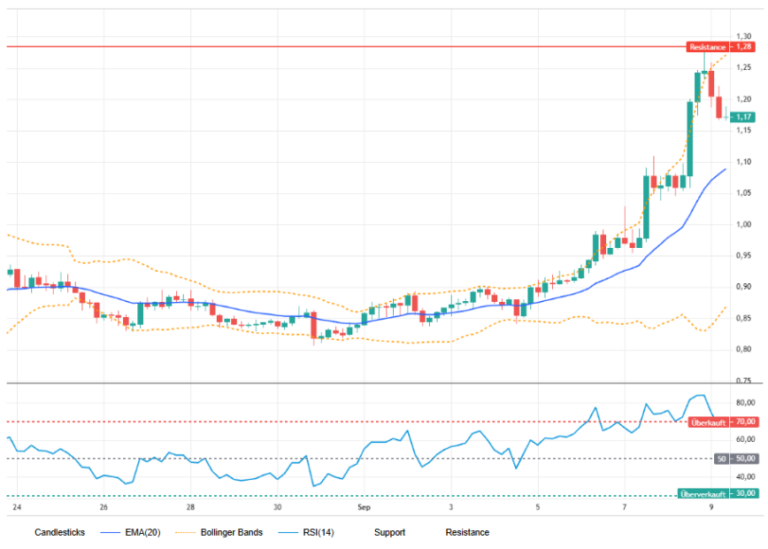Click the 1,25 price axis label
This screenshot has height=549, width=768.
[x=744, y=68]
